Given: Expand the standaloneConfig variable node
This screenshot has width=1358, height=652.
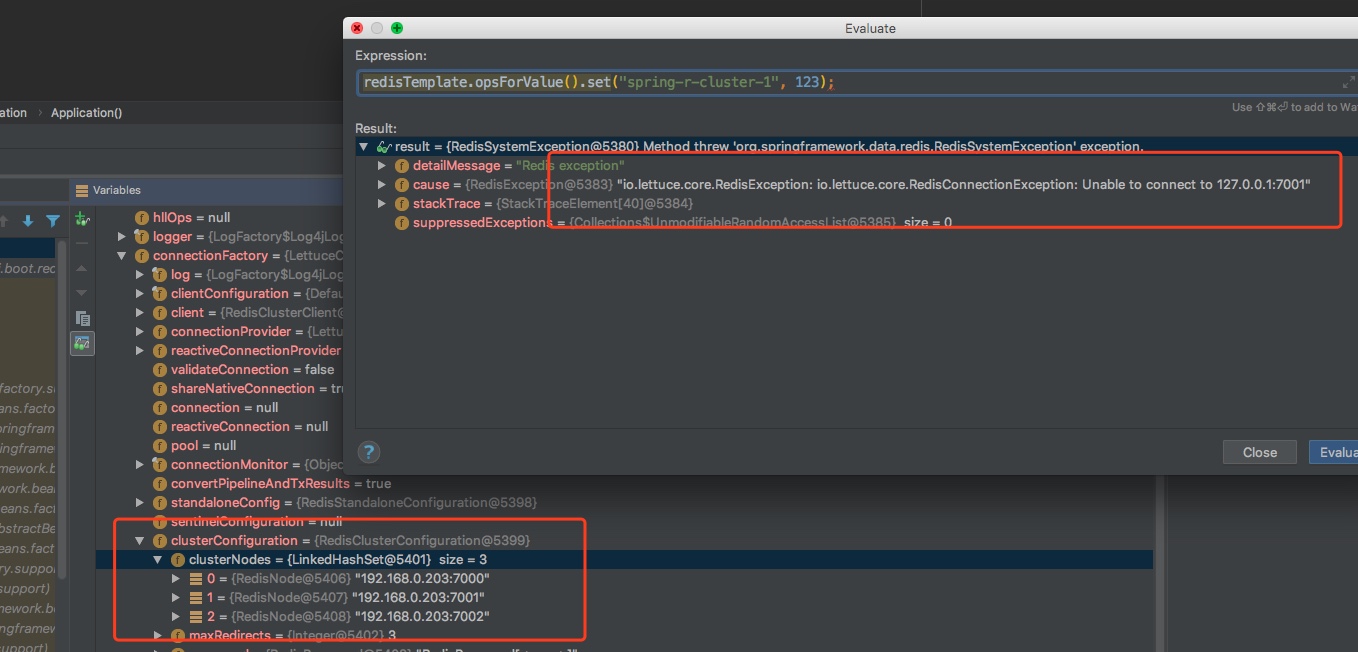Looking at the screenshot, I should pyautogui.click(x=140, y=503).
